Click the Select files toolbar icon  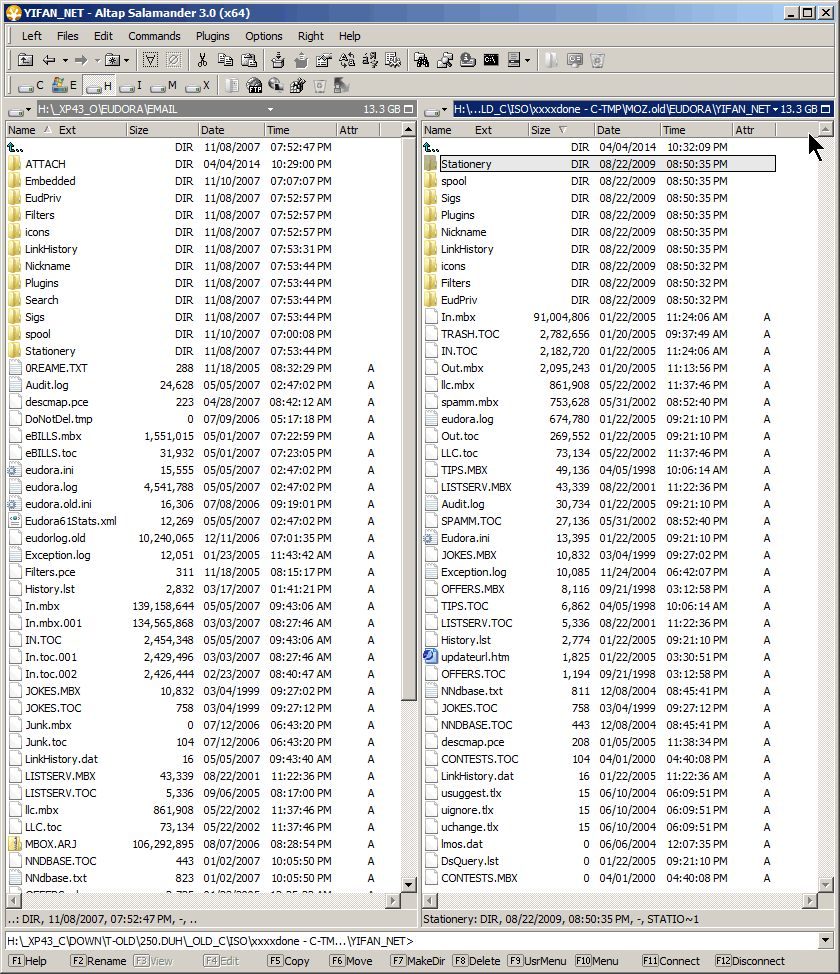(150, 60)
